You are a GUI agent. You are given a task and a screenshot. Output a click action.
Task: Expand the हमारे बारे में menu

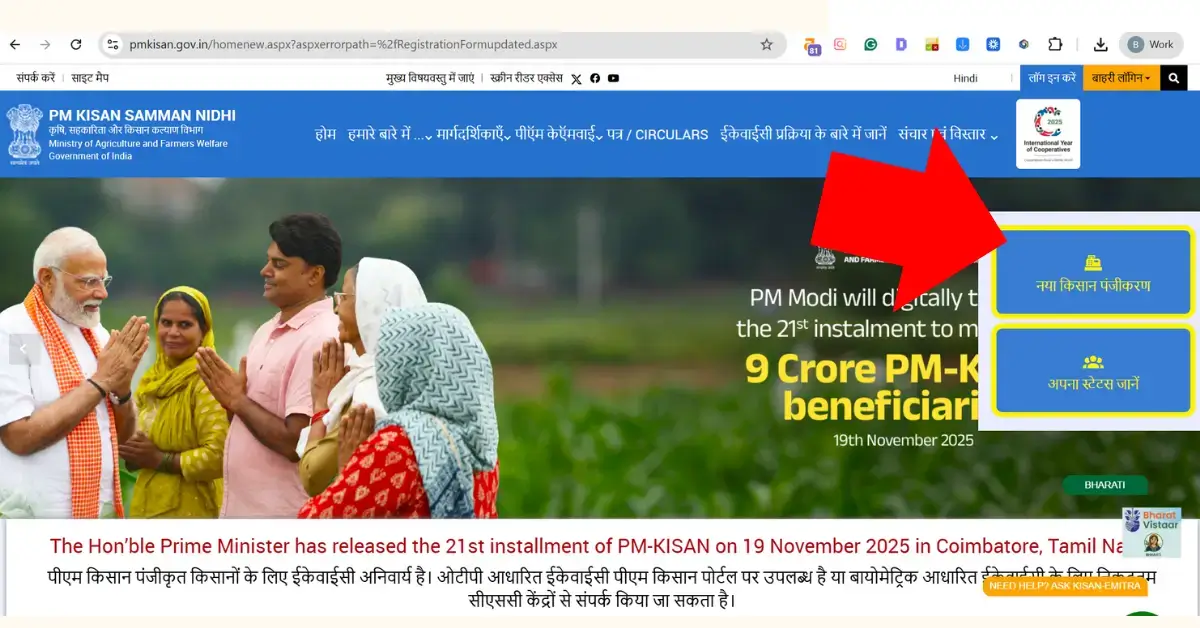point(390,134)
